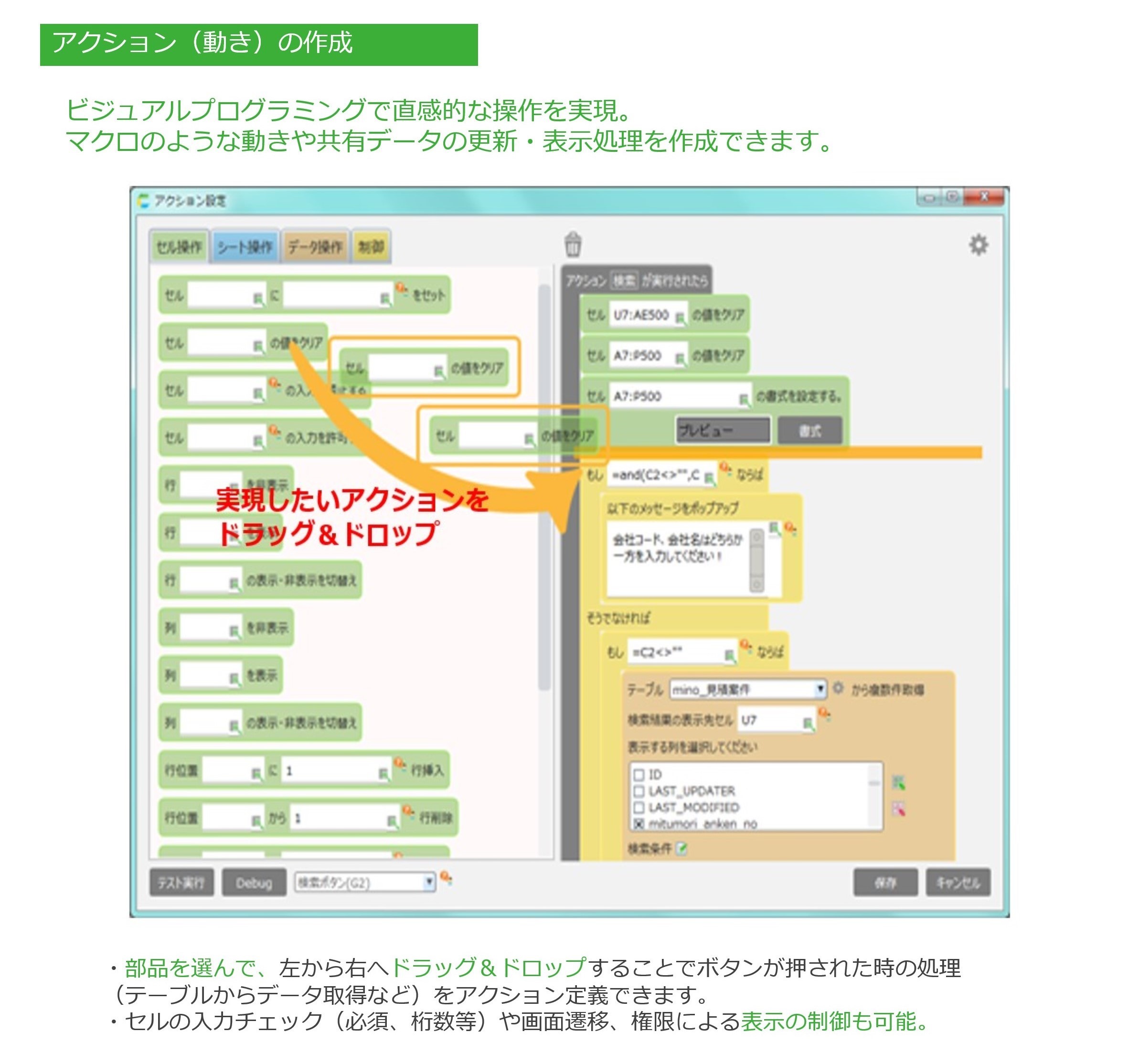Click the trash can delete icon
This screenshot has height=1064, width=1128.
coord(573,245)
